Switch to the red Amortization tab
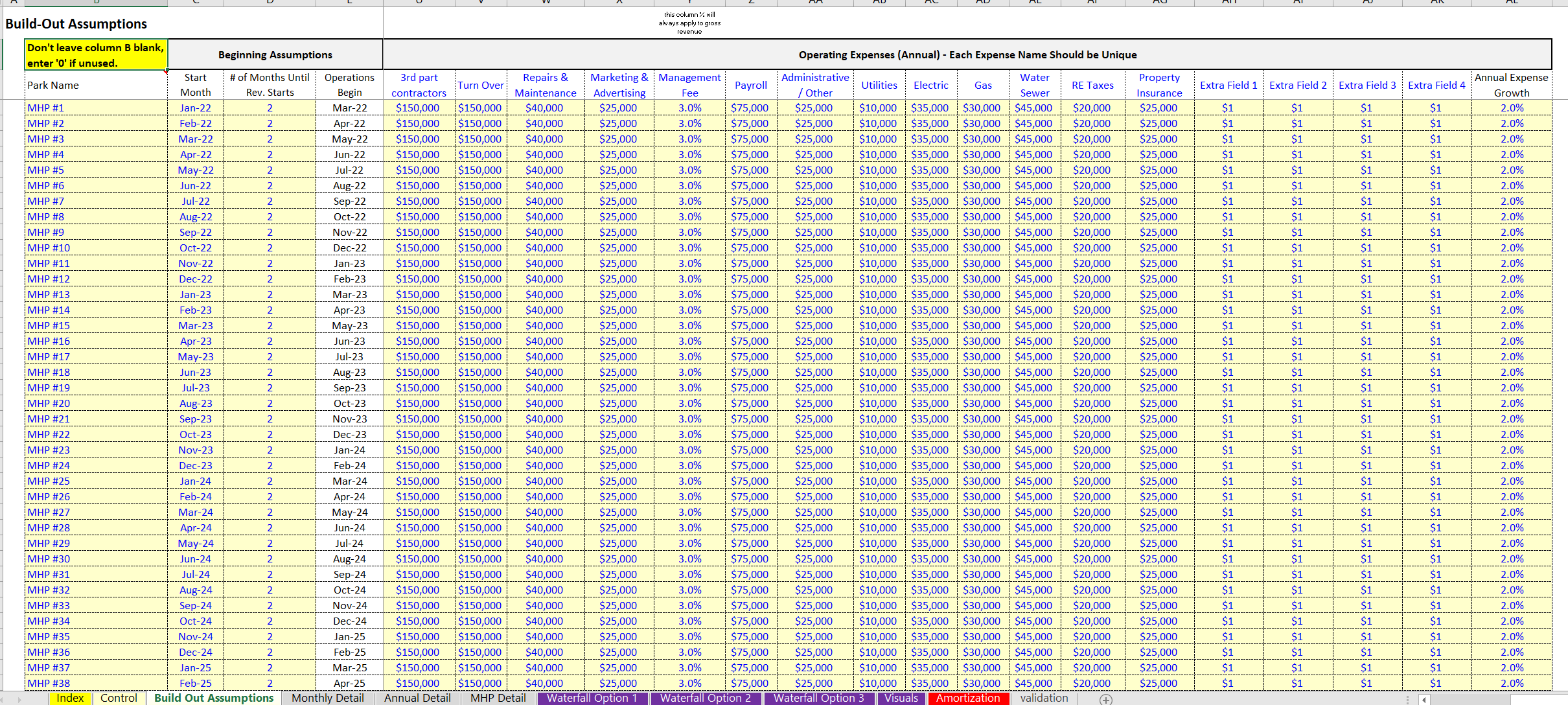The height and width of the screenshot is (705, 1568). (968, 698)
